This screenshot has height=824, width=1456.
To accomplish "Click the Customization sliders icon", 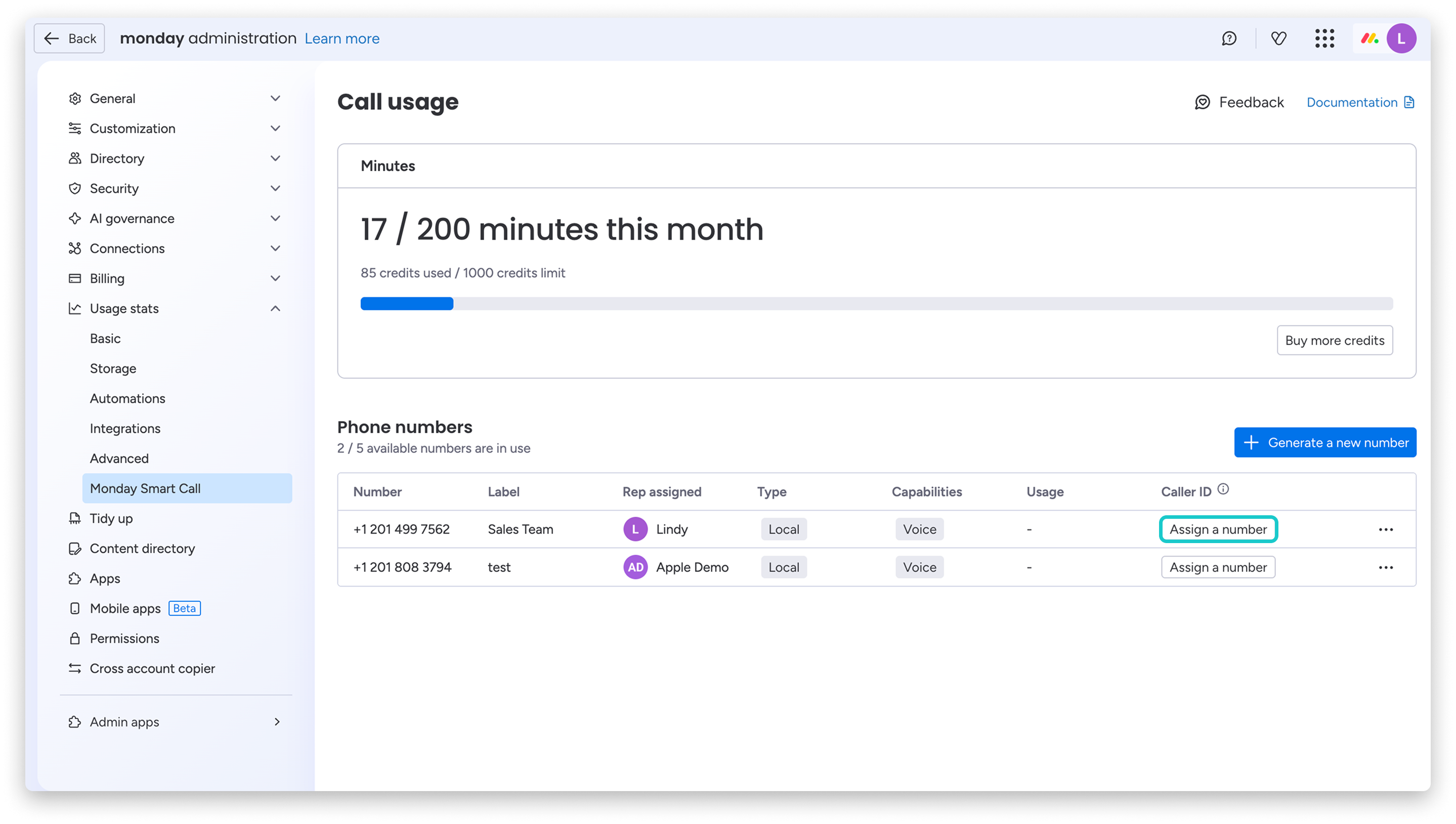I will click(75, 129).
